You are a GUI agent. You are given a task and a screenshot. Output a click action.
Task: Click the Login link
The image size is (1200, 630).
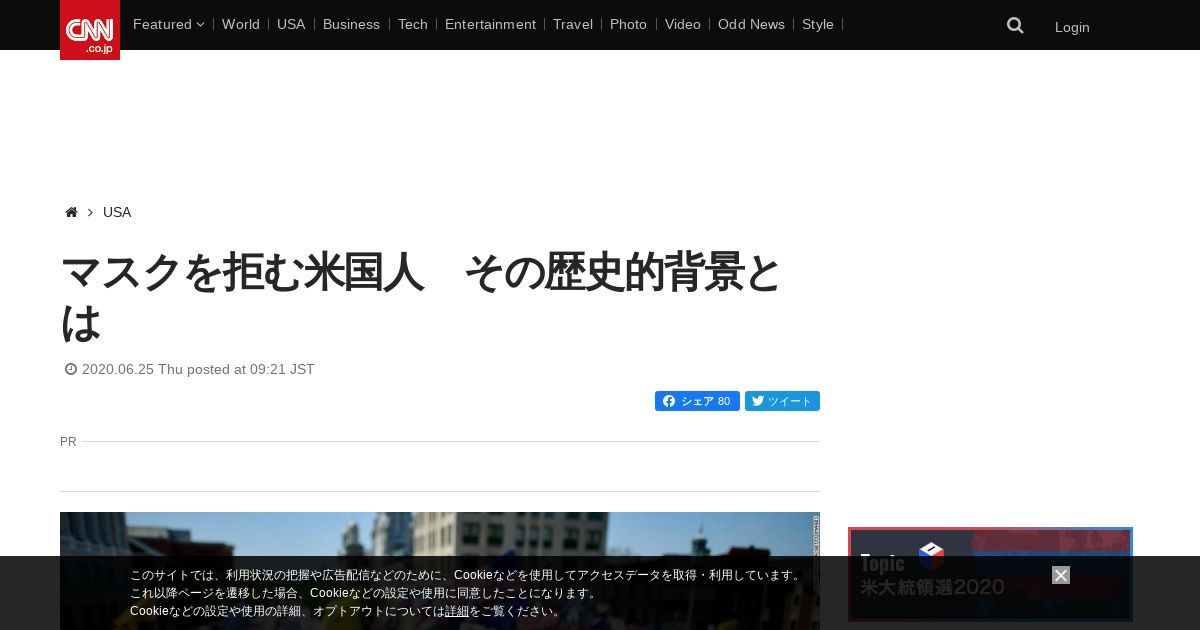[x=1072, y=27]
